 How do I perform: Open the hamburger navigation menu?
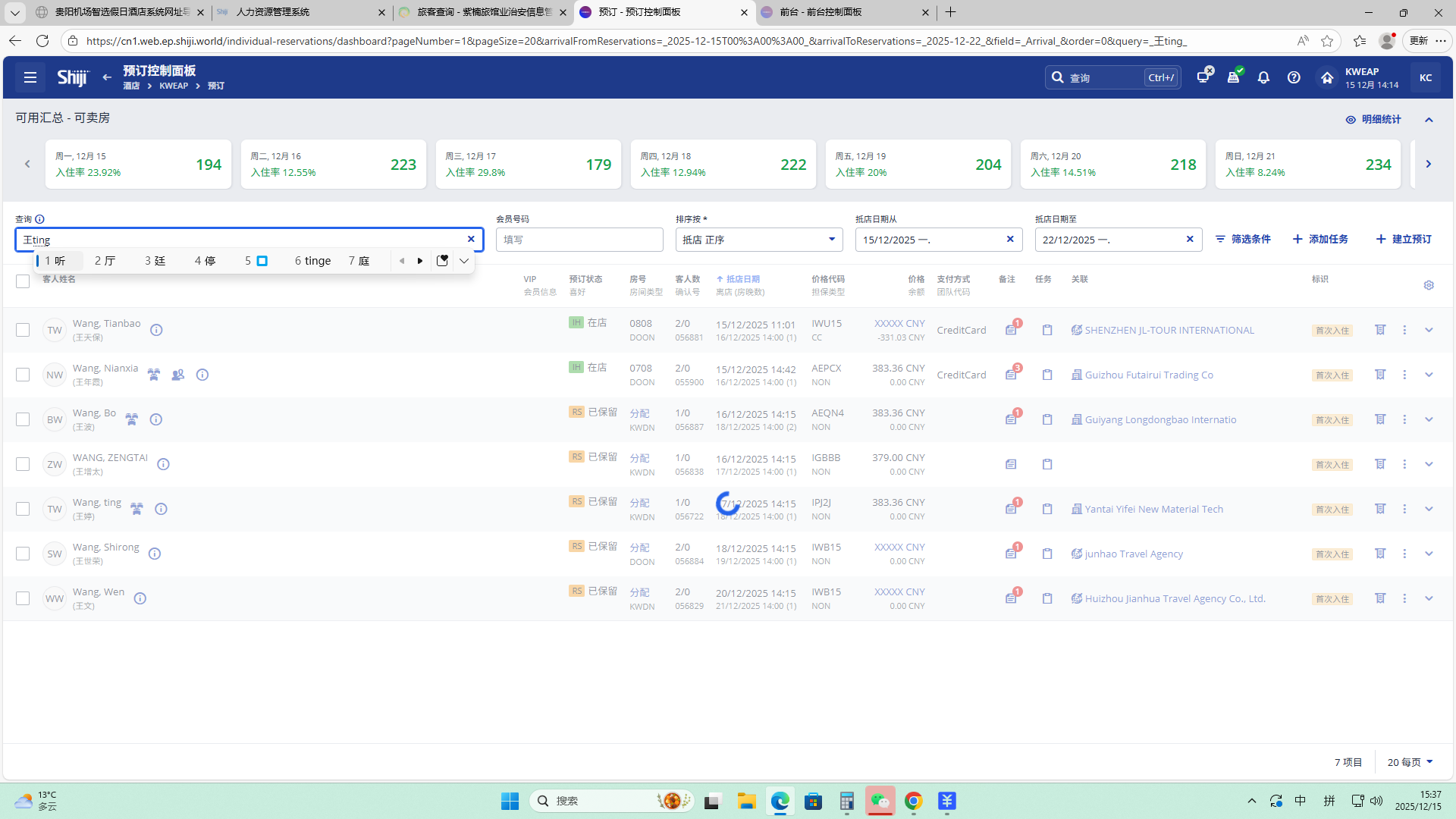pos(30,77)
